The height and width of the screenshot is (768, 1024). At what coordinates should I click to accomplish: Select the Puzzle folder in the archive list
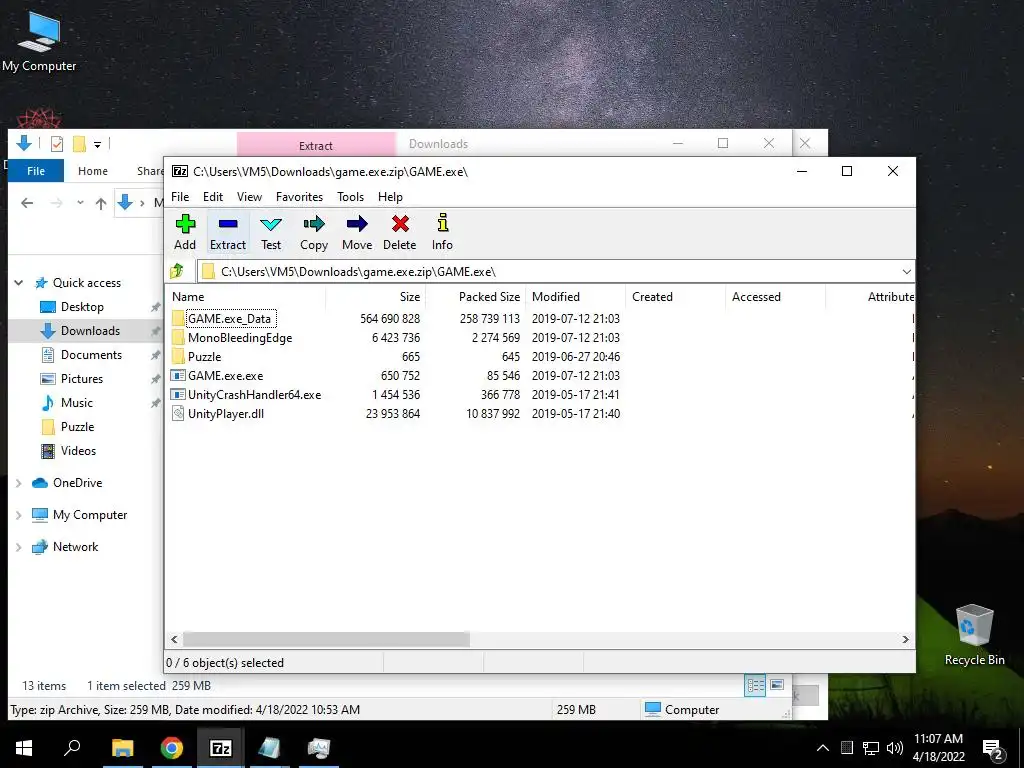pyautogui.click(x=204, y=357)
